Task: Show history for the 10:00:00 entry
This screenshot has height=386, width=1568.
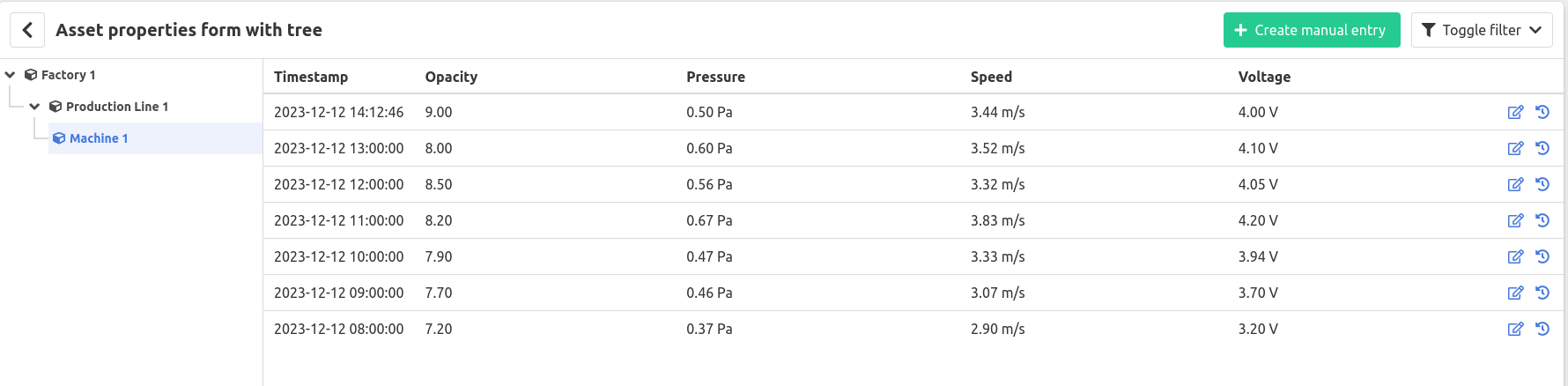Action: click(x=1542, y=256)
